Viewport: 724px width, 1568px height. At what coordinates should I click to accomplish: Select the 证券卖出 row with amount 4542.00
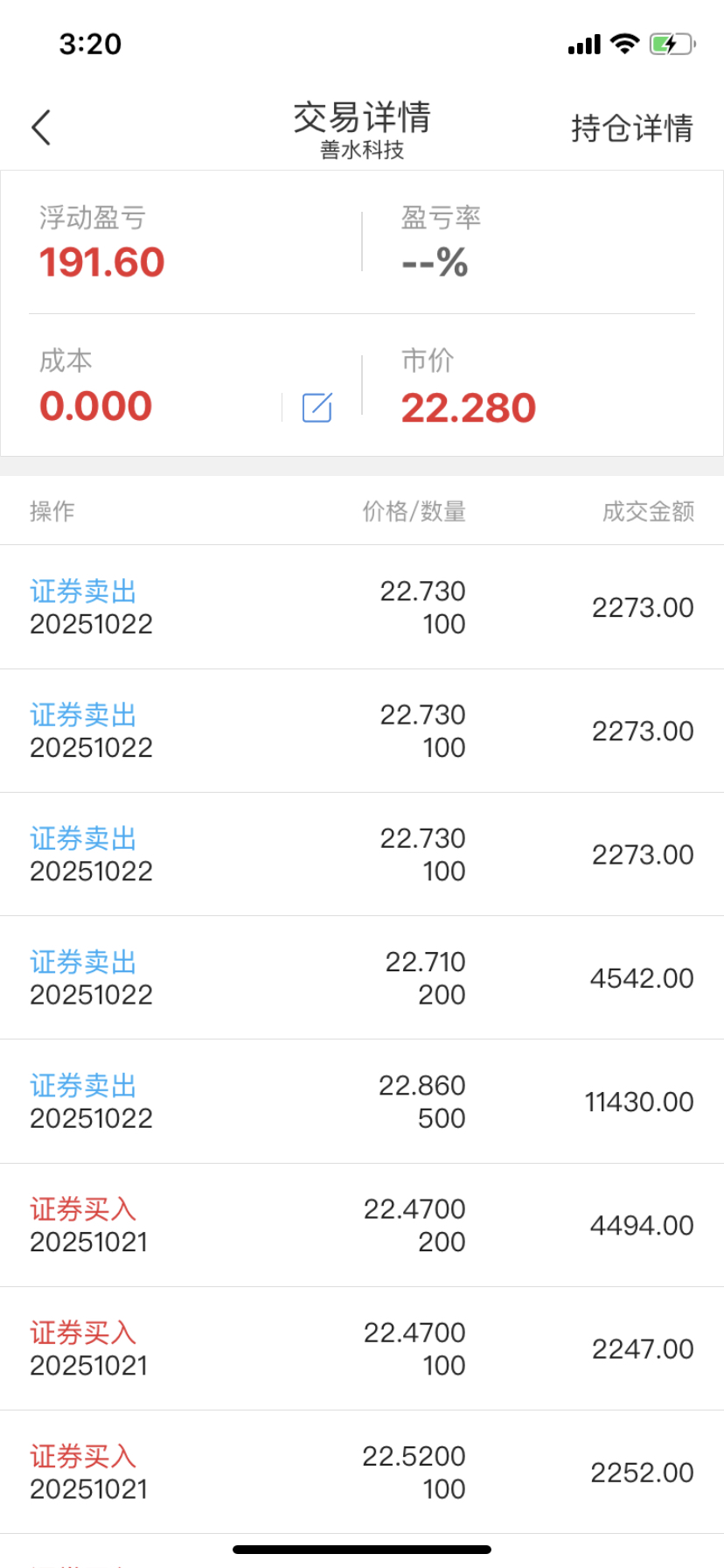[362, 978]
